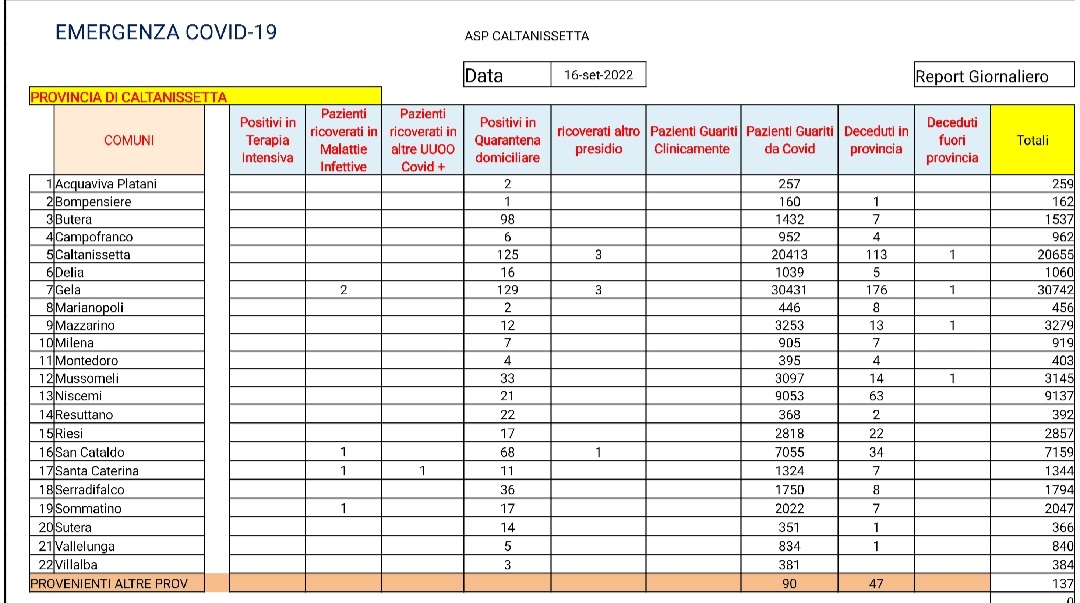Select the Positivi in Quarantena domiciliare header
The width and height of the screenshot is (1080, 603).
click(x=507, y=140)
